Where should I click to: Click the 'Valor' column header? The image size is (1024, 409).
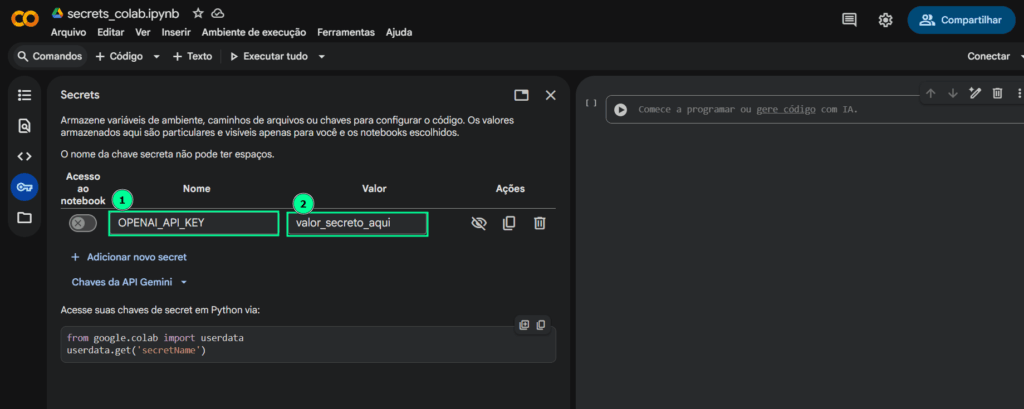(x=374, y=189)
